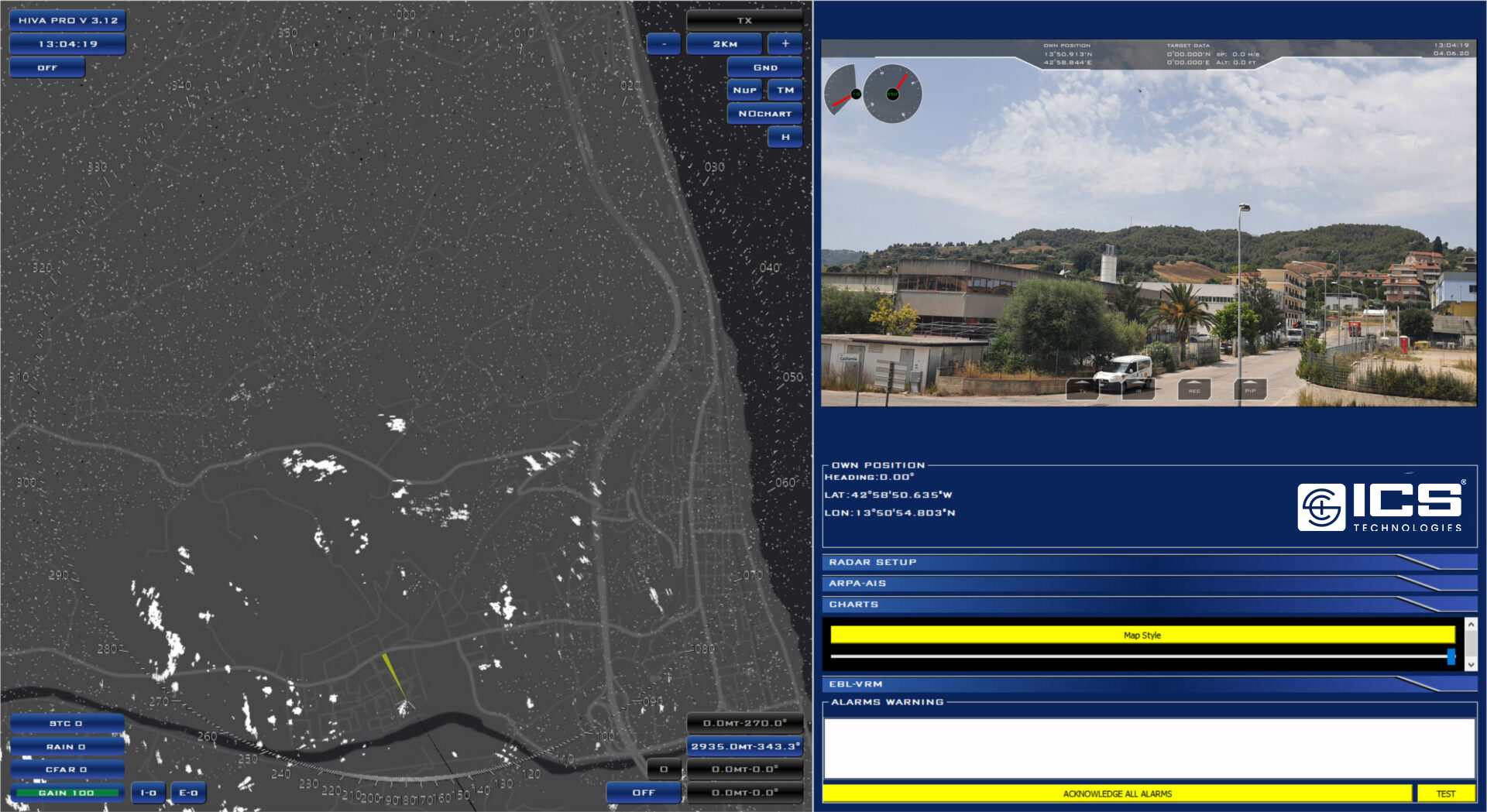Screen dimensions: 1487x812
Task: Enable picture-in-picture with PIP button
Action: point(1250,389)
